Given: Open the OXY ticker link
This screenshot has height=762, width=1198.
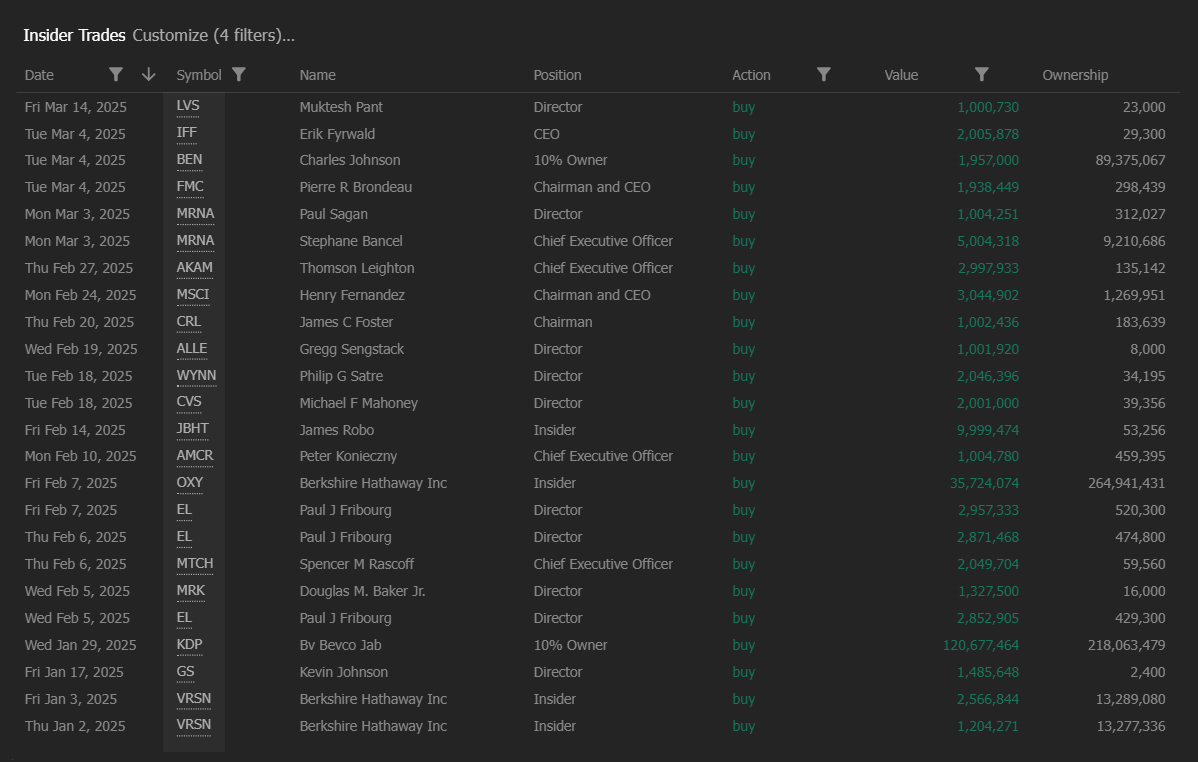Looking at the screenshot, I should coord(189,482).
